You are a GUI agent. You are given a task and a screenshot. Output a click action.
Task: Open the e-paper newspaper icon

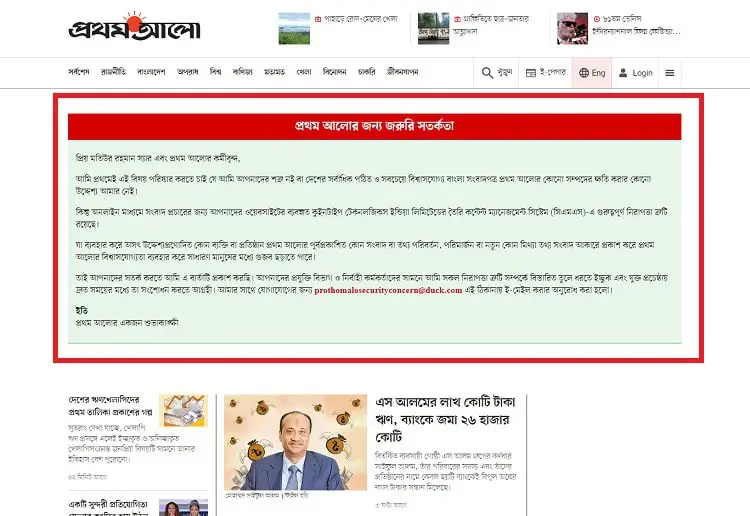(530, 73)
